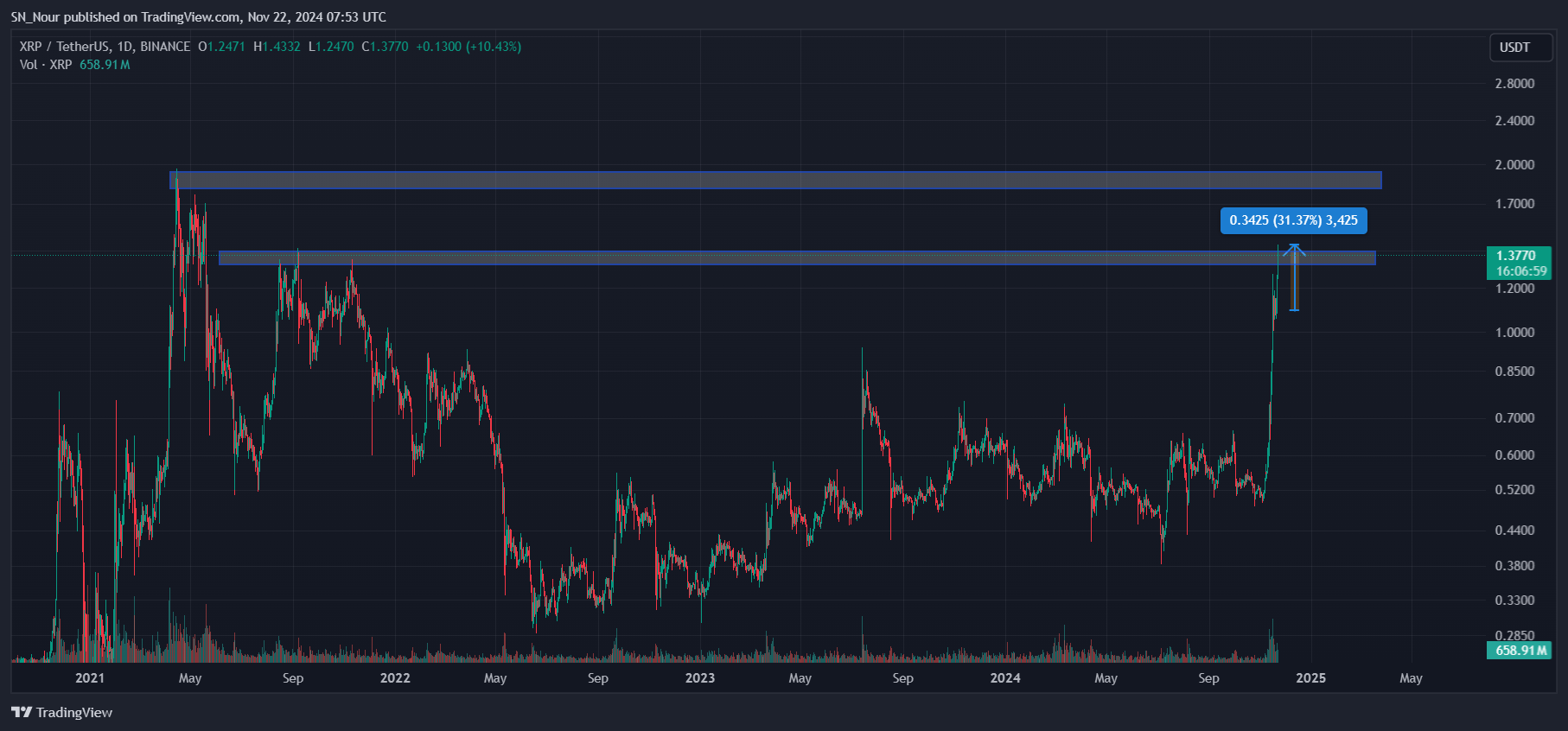Click the 0.7000 price axis label
The height and width of the screenshot is (731, 1568).
click(1514, 418)
